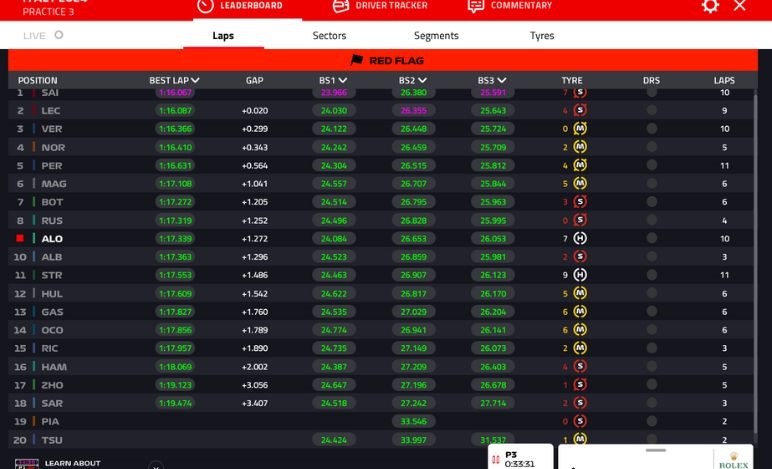Select the ALO driver row
This screenshot has width=772, height=469.
pyautogui.click(x=52, y=239)
